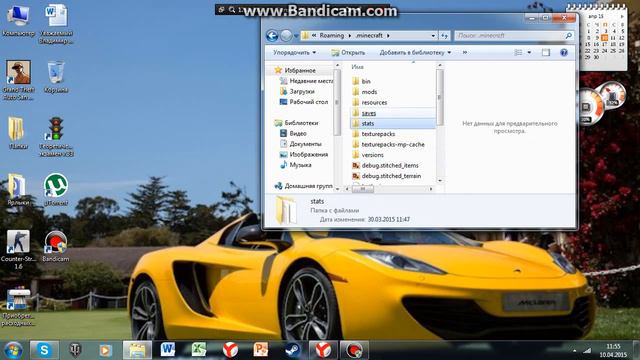Select the texturepacks-mp-cache folder
640x360 pixels.
pyautogui.click(x=393, y=144)
